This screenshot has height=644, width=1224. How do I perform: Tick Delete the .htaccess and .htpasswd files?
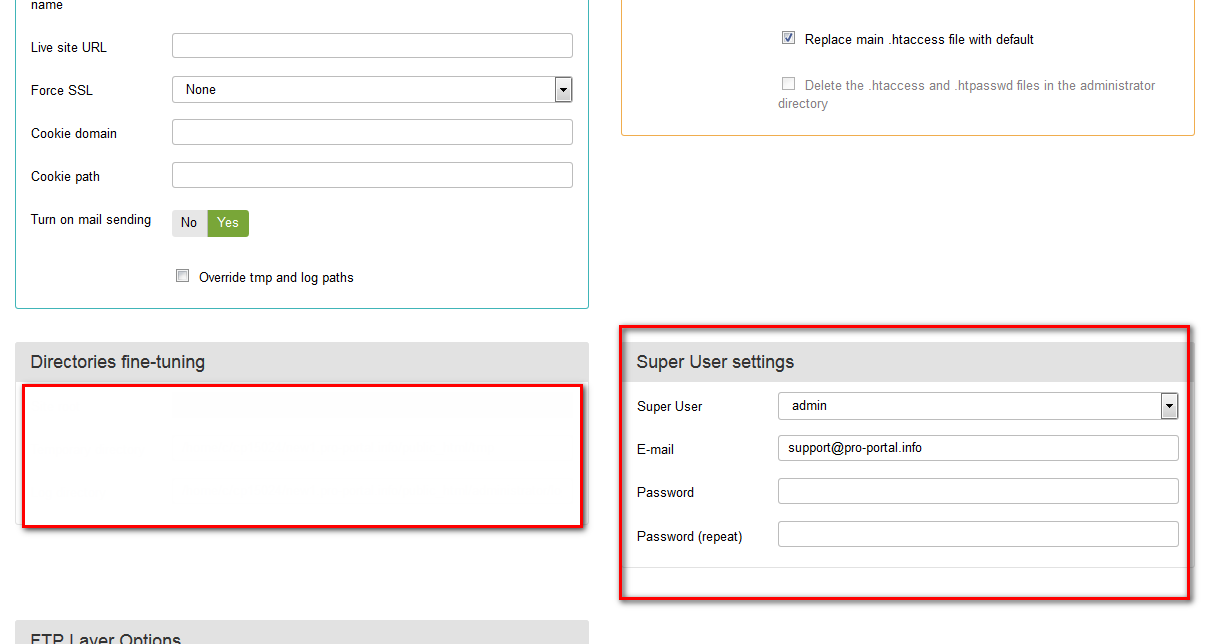pos(788,84)
